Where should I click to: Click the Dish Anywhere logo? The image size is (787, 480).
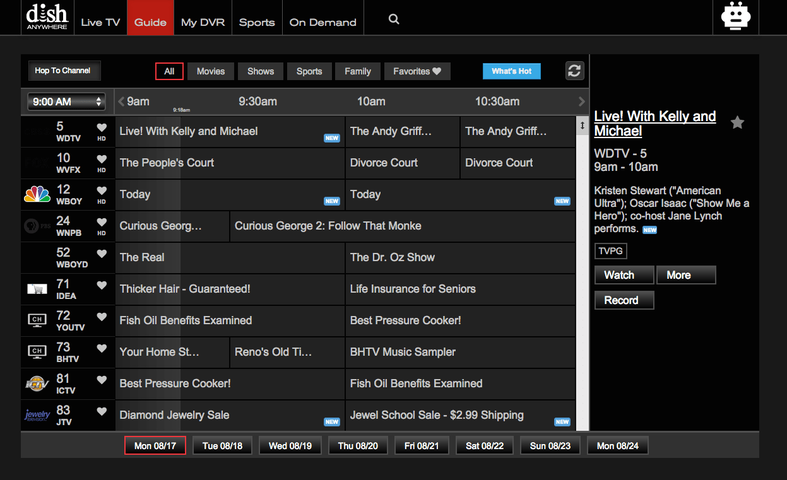click(47, 17)
